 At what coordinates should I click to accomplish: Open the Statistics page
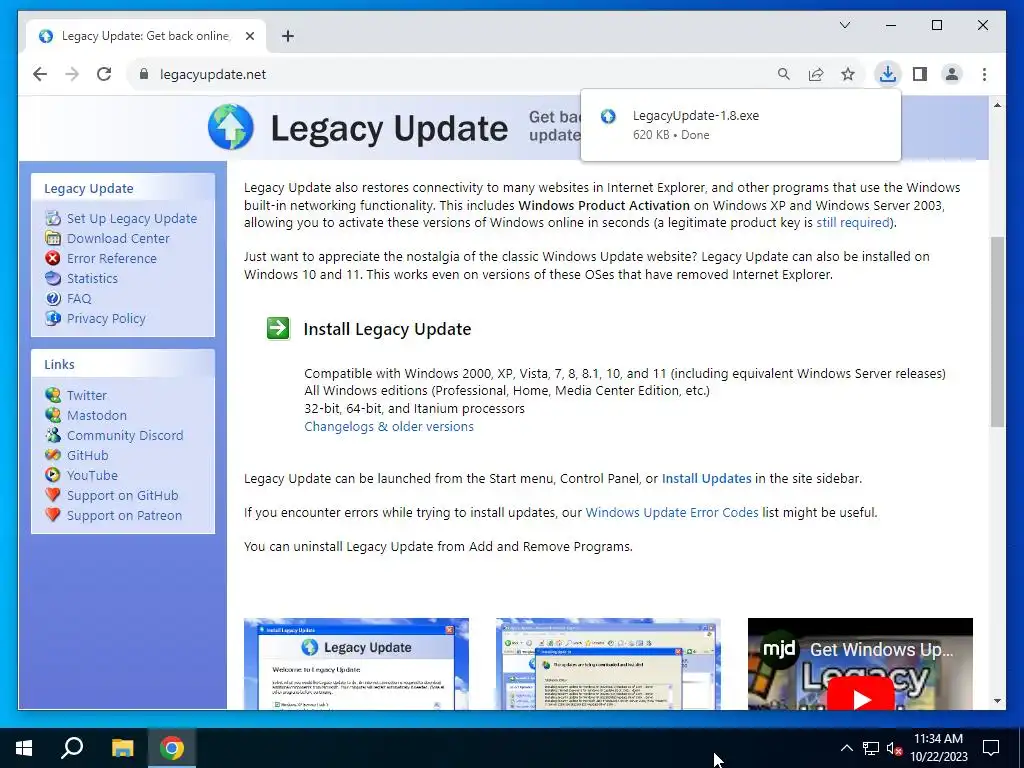point(92,278)
